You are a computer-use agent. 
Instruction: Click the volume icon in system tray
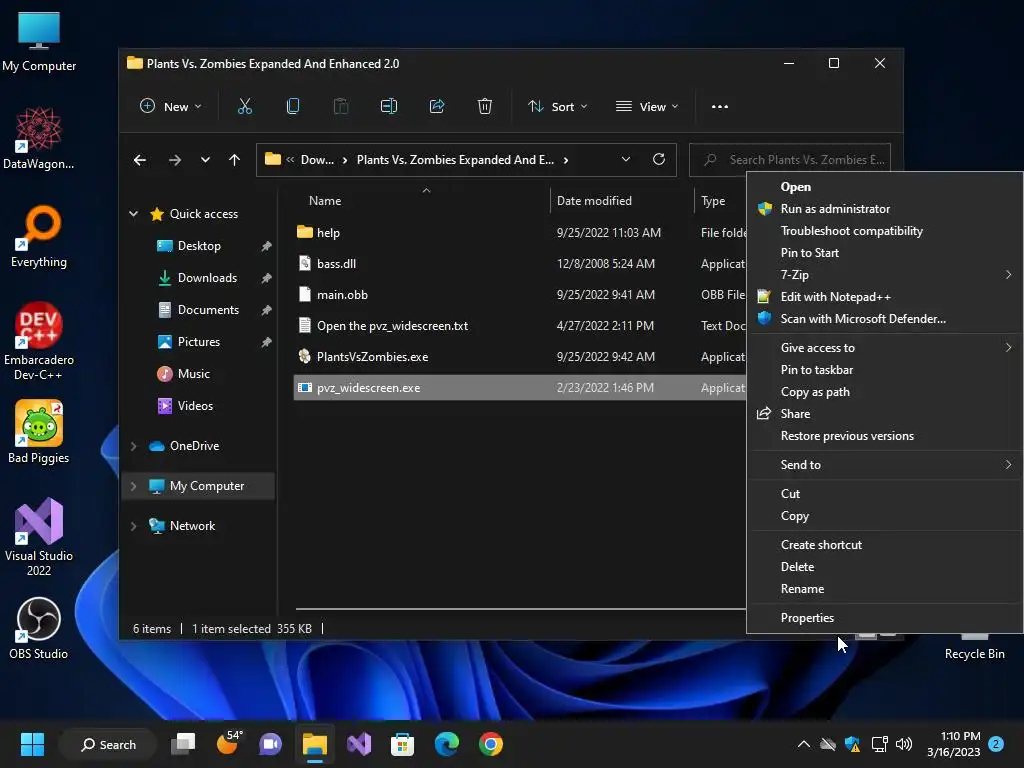click(x=904, y=744)
